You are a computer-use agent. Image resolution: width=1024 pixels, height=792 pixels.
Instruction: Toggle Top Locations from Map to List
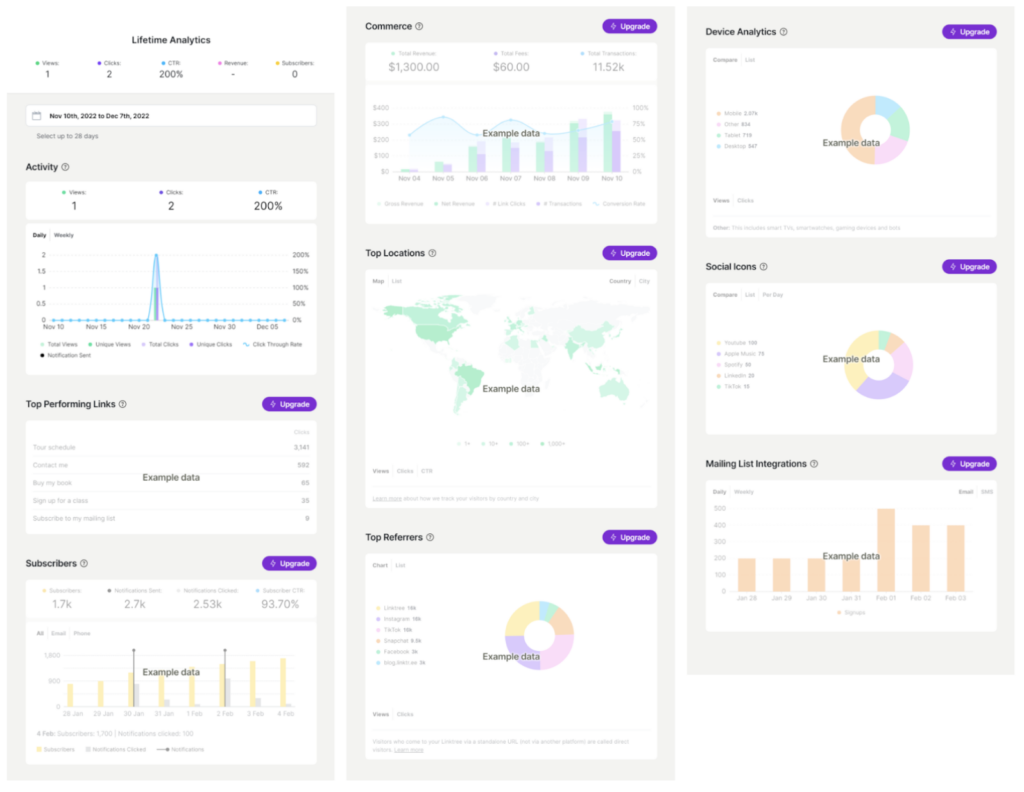pos(397,281)
